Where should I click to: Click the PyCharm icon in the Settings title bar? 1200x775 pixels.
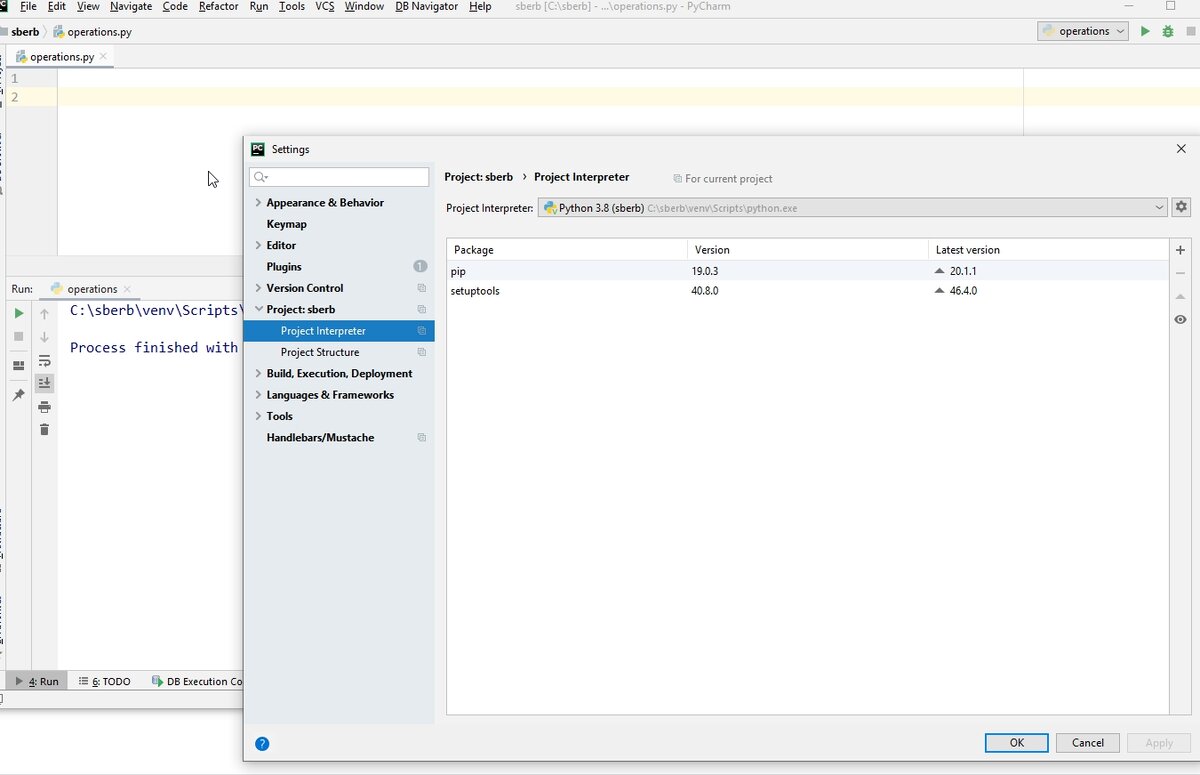258,149
